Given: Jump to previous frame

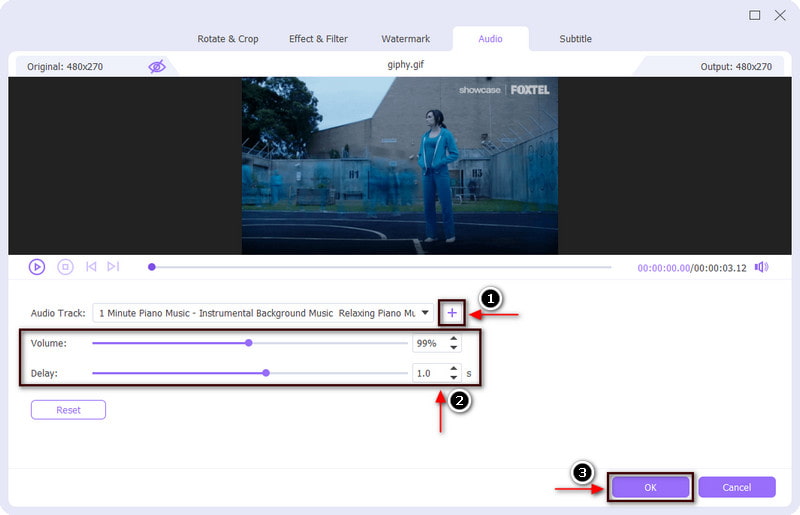Looking at the screenshot, I should [91, 266].
